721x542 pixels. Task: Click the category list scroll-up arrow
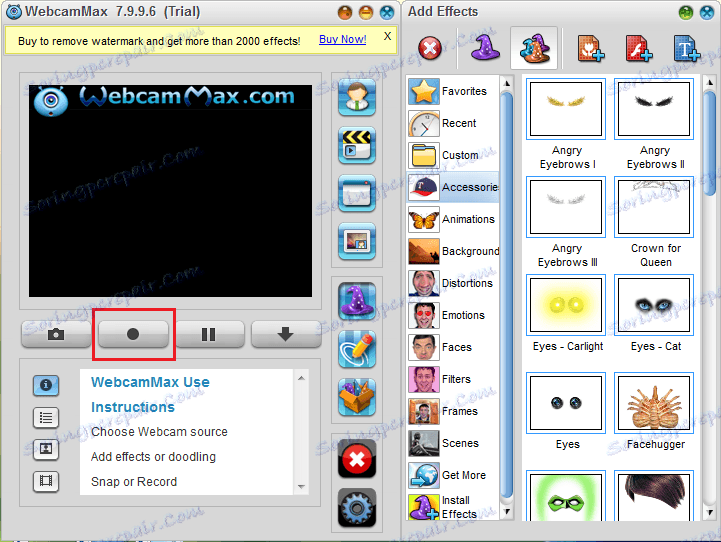tap(507, 83)
